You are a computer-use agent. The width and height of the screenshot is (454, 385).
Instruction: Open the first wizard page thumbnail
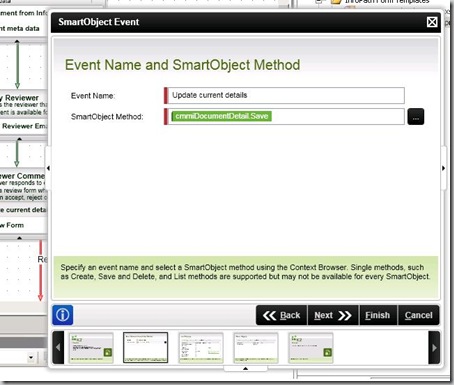click(x=91, y=348)
